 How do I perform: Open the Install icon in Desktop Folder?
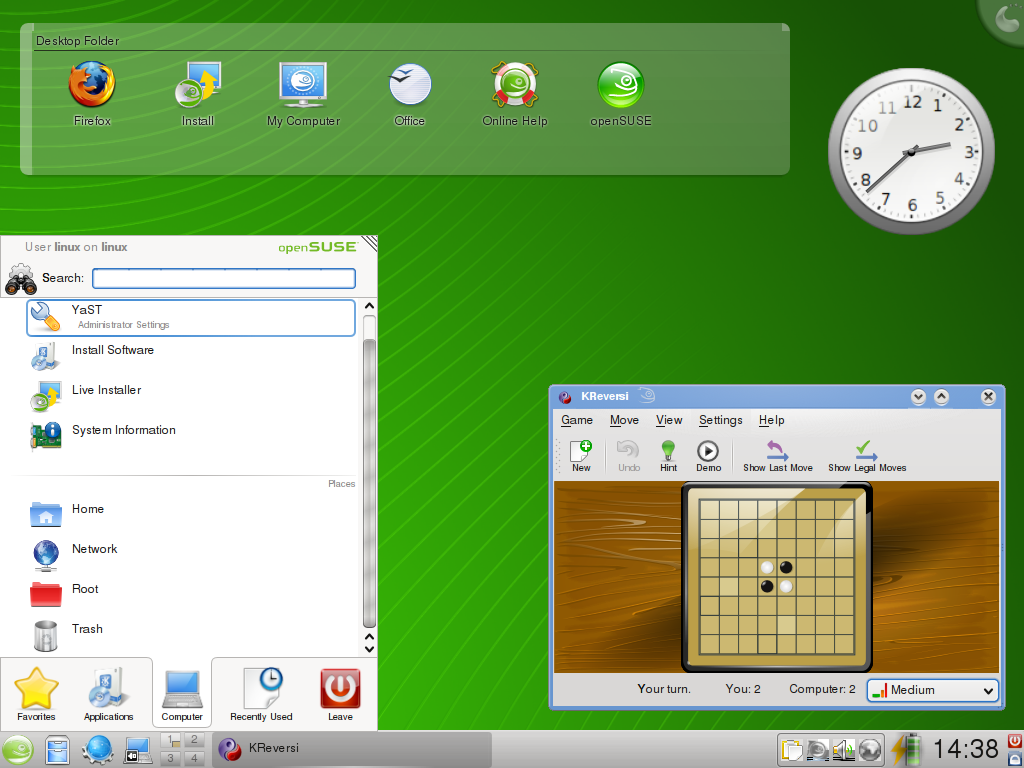tap(198, 94)
